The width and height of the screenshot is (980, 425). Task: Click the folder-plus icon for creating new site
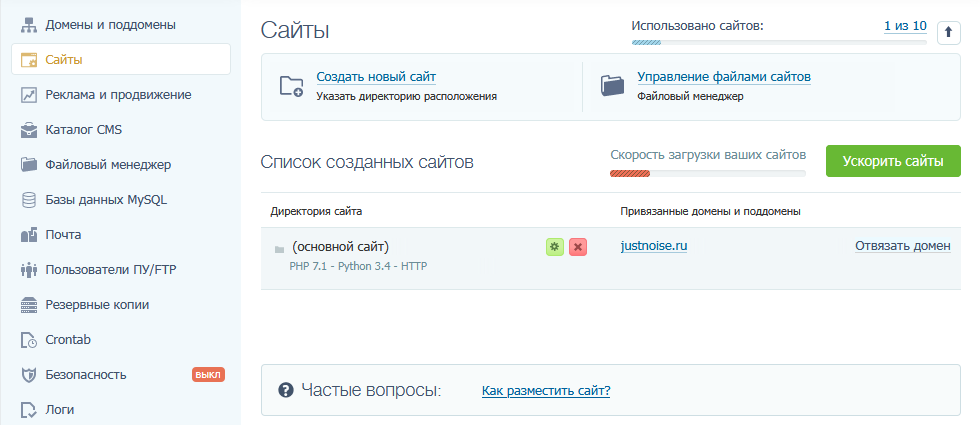291,86
